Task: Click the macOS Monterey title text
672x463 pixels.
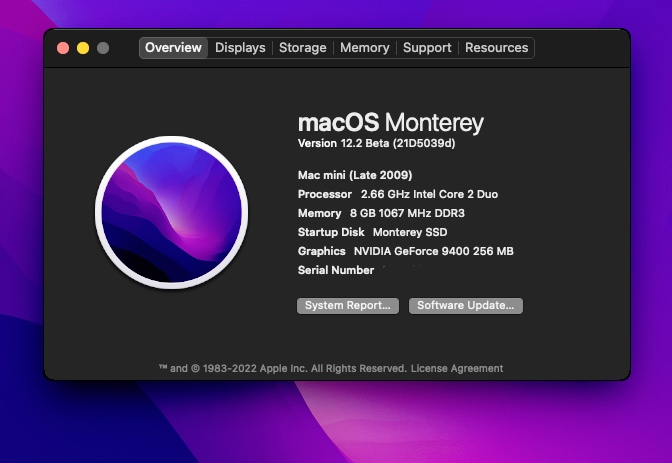Action: pos(390,123)
